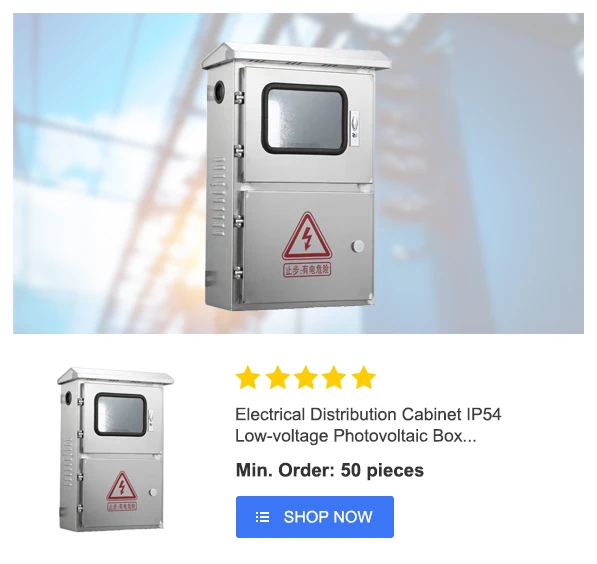Click the glass window on the thumbnail cabinet
The width and height of the screenshot is (597, 564).
click(120, 415)
